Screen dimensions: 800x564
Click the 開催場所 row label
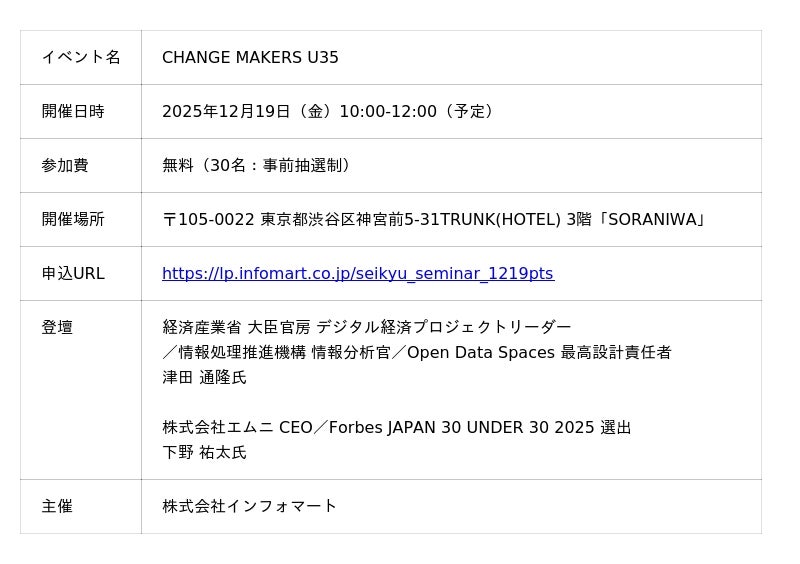coord(73,220)
